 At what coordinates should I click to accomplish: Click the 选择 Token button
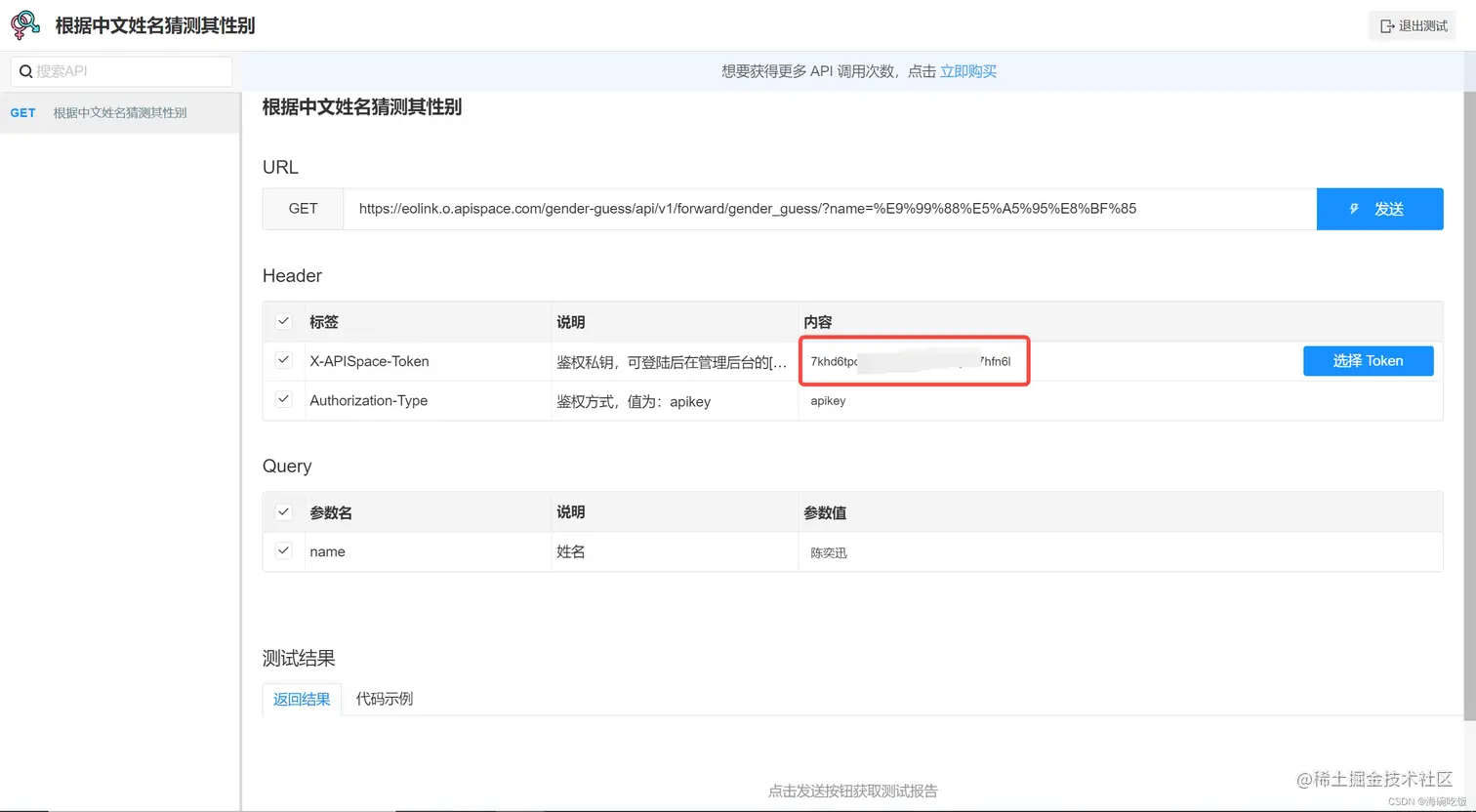[x=1368, y=361]
